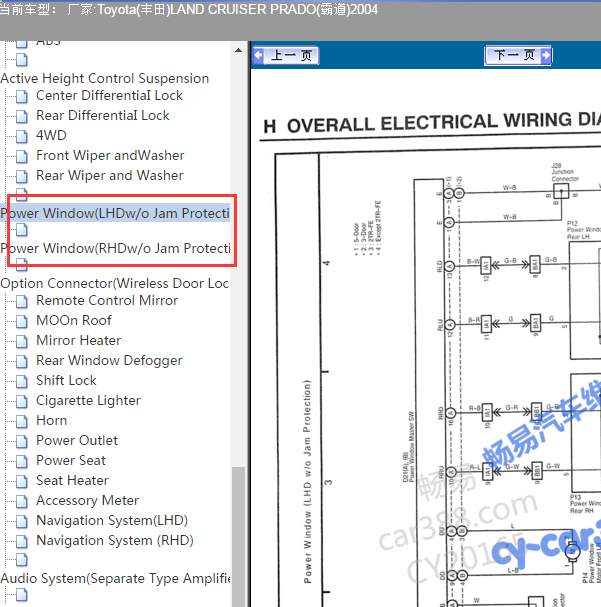Click document icon beside Rear Window Defogger
This screenshot has width=601, height=607.
pyautogui.click(x=22, y=361)
